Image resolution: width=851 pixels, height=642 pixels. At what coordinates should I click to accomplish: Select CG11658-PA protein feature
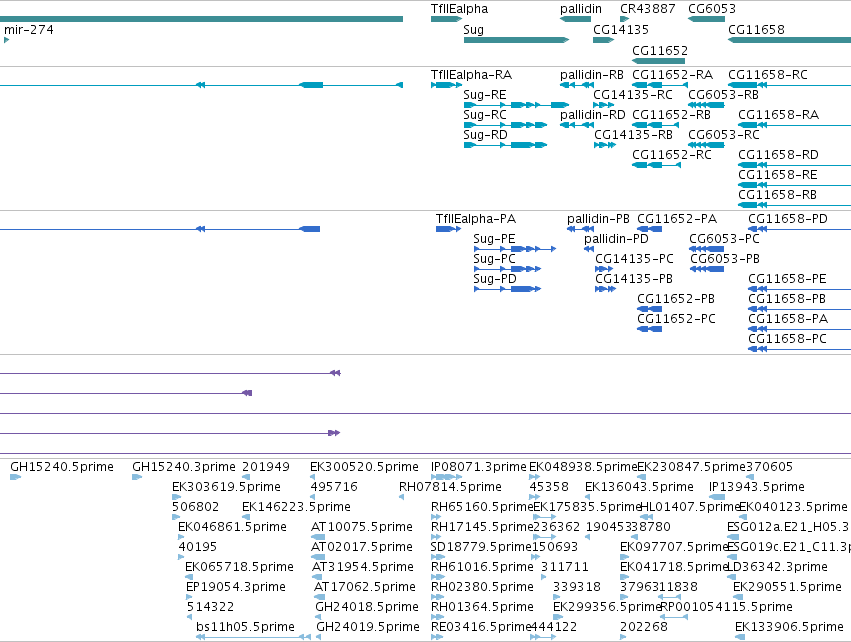click(x=799, y=329)
